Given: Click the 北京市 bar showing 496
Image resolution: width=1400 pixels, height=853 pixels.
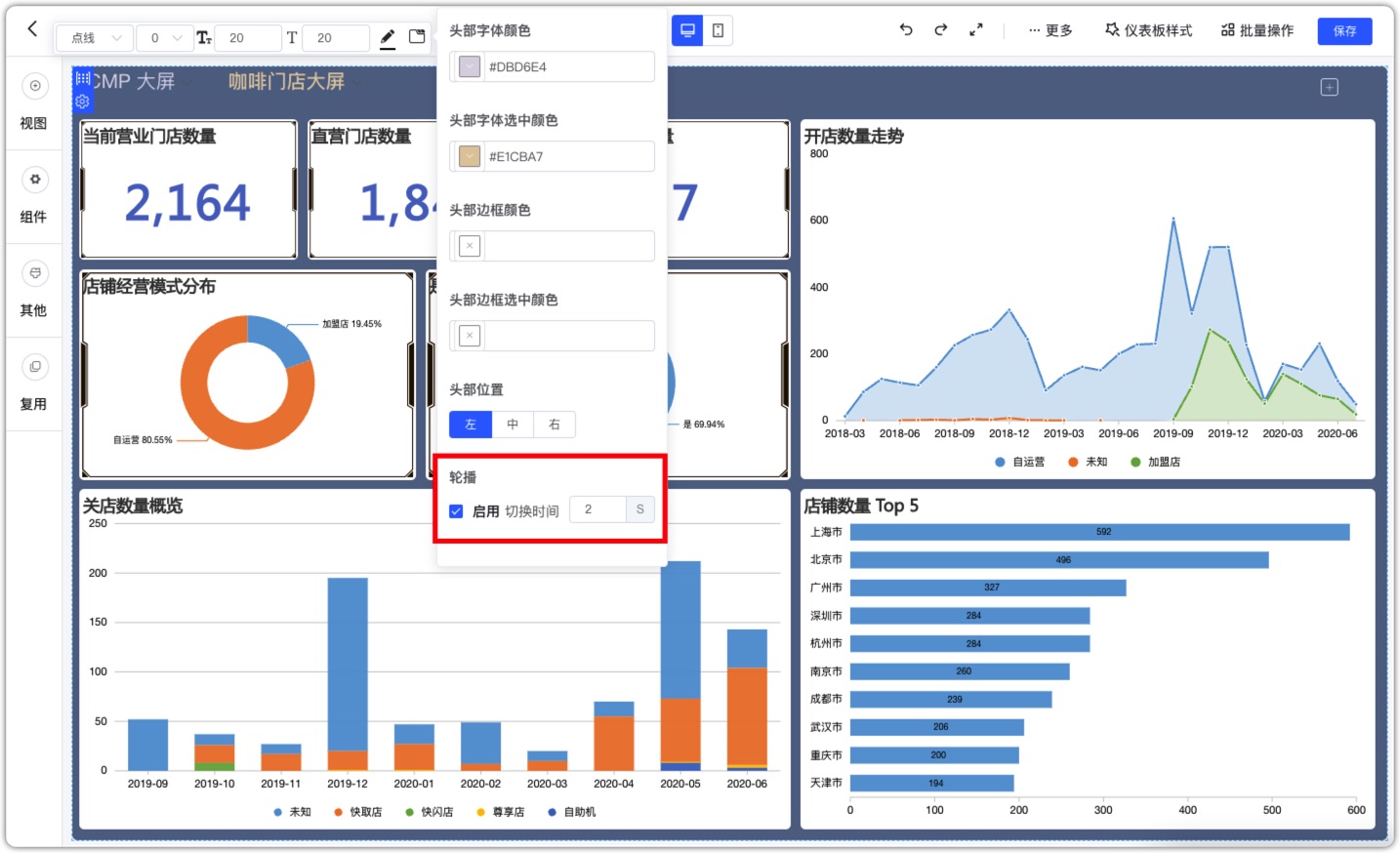Looking at the screenshot, I should coord(1059,560).
